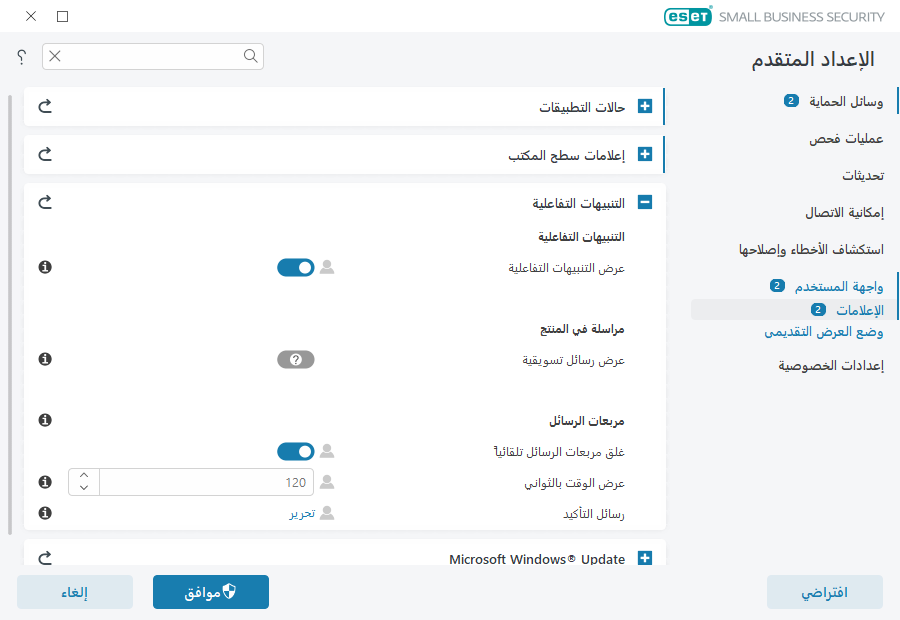Click user icon beside غلق مربعات الرسائل toggle
This screenshot has height=620, width=900.
327,451
